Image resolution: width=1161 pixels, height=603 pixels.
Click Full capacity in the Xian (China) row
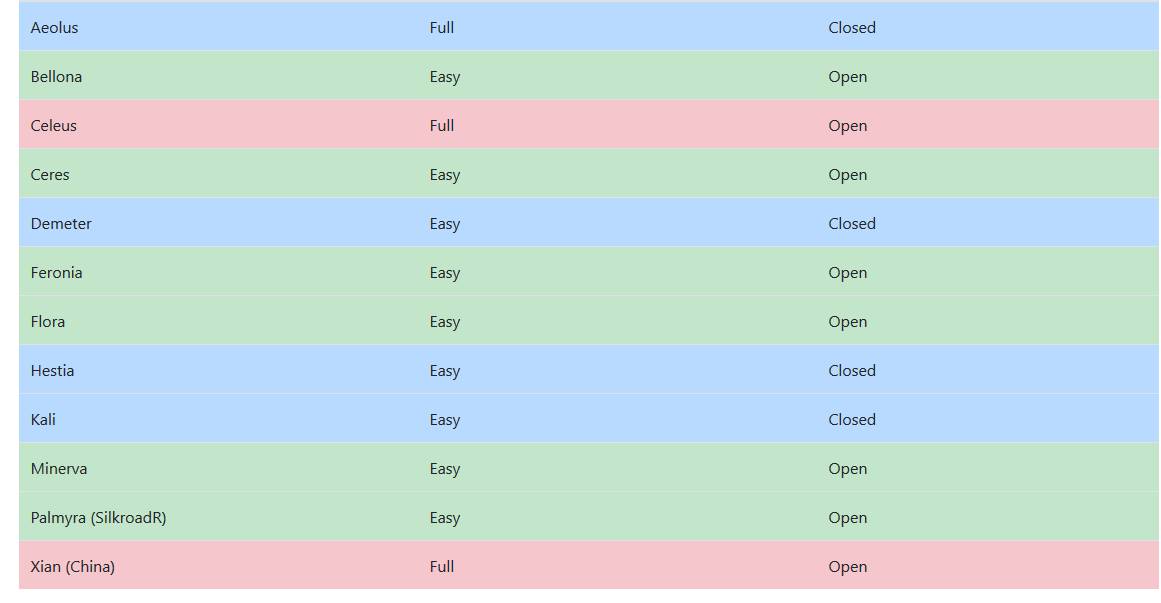click(442, 567)
